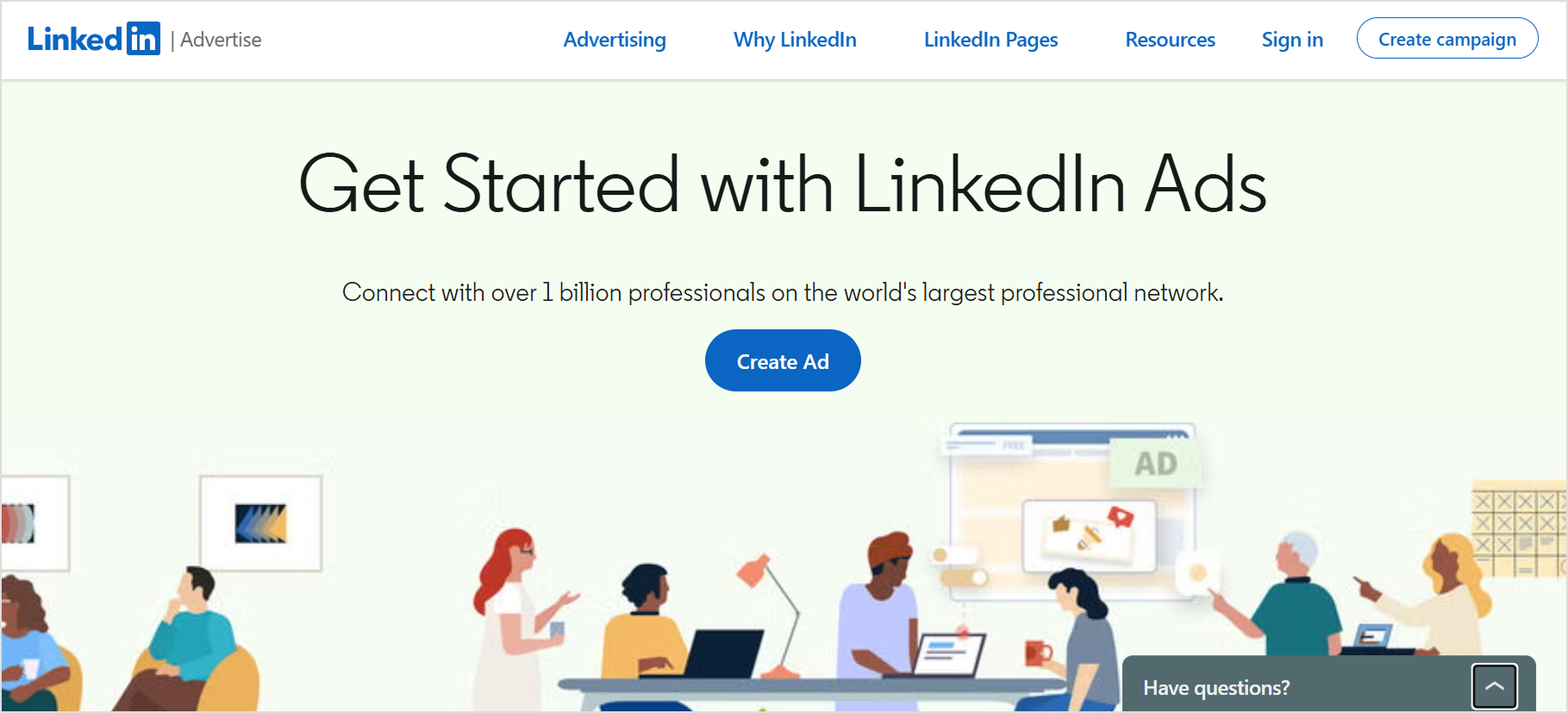This screenshot has width=1568, height=713.
Task: Click the upward chevron on the chat bar
Action: 1495,685
